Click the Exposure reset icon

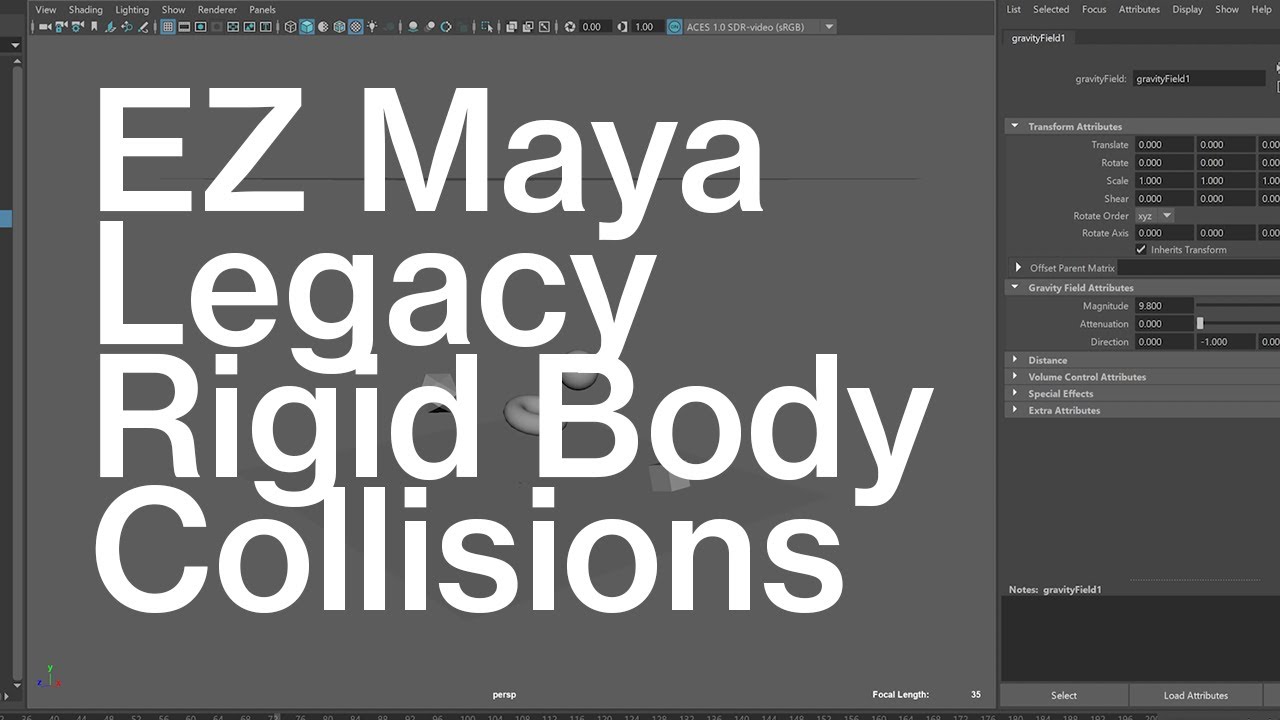pyautogui.click(x=570, y=27)
